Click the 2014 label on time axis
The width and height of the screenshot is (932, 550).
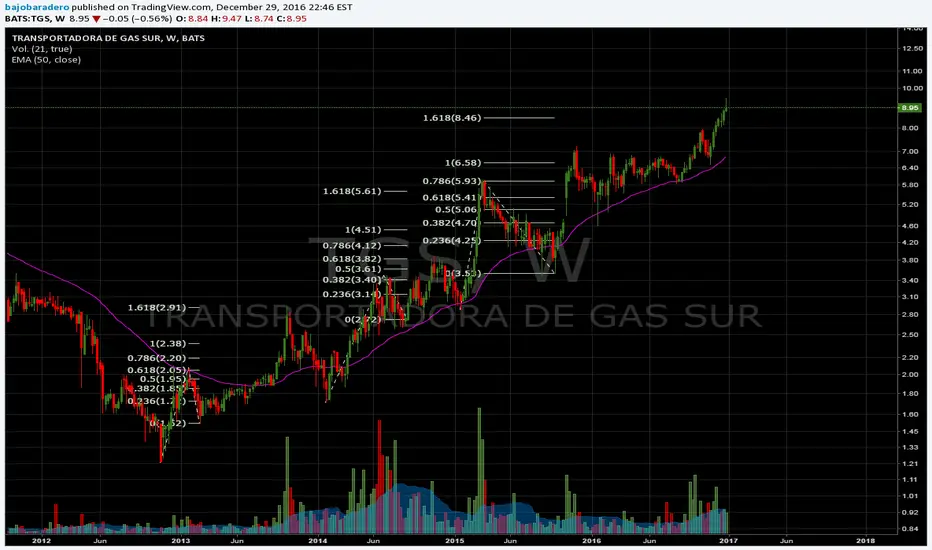click(x=317, y=540)
